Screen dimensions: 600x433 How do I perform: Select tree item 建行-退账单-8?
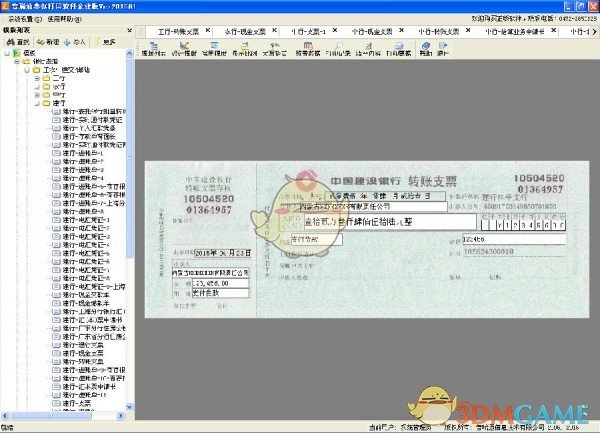83,212
